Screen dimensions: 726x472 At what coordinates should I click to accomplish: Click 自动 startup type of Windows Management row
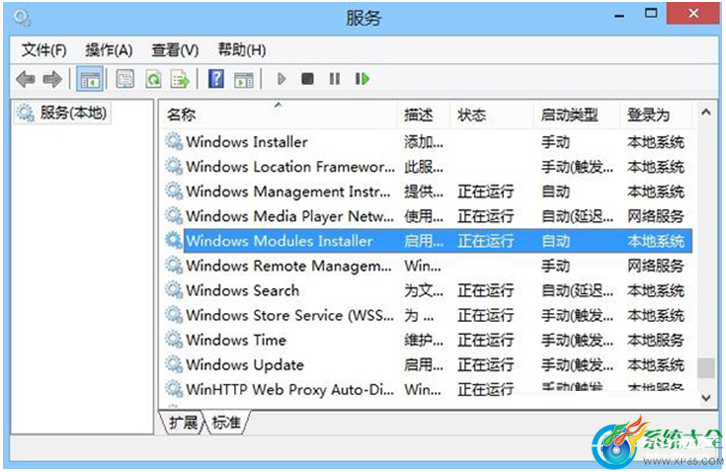pyautogui.click(x=556, y=191)
